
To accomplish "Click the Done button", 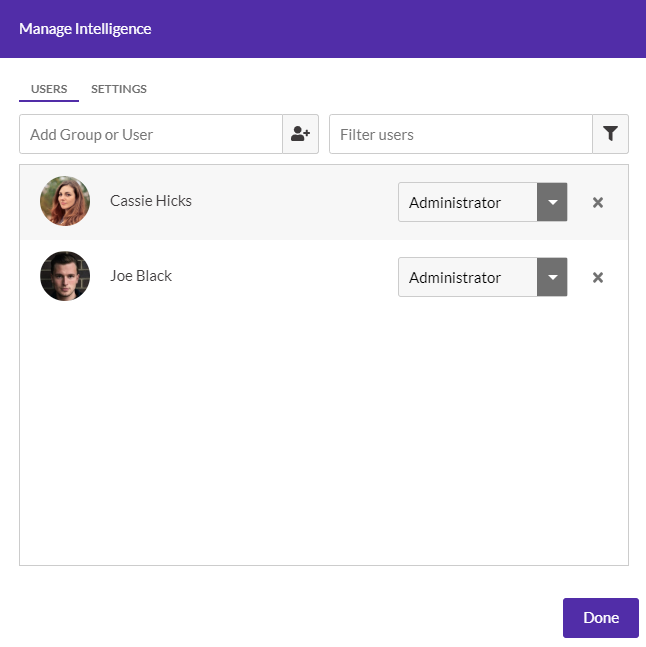I will pos(601,618).
